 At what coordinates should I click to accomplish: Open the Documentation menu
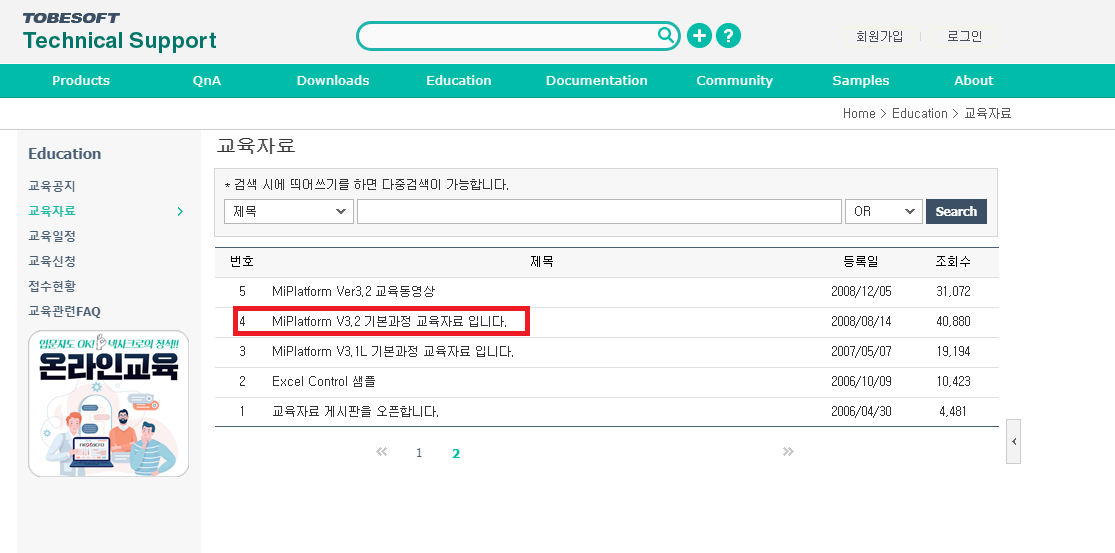coord(597,80)
